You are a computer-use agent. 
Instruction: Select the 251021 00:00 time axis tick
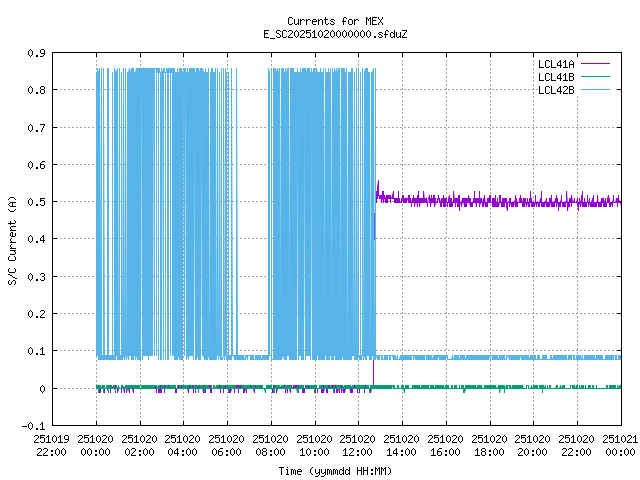(x=620, y=444)
